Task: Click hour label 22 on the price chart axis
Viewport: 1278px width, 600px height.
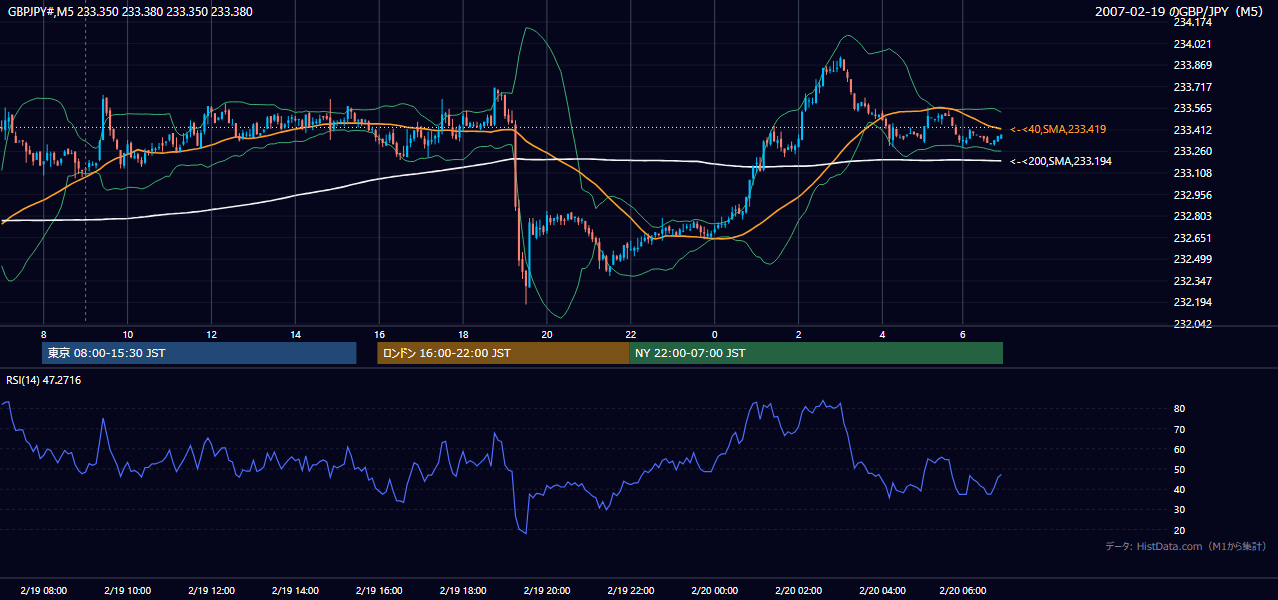Action: coord(630,333)
